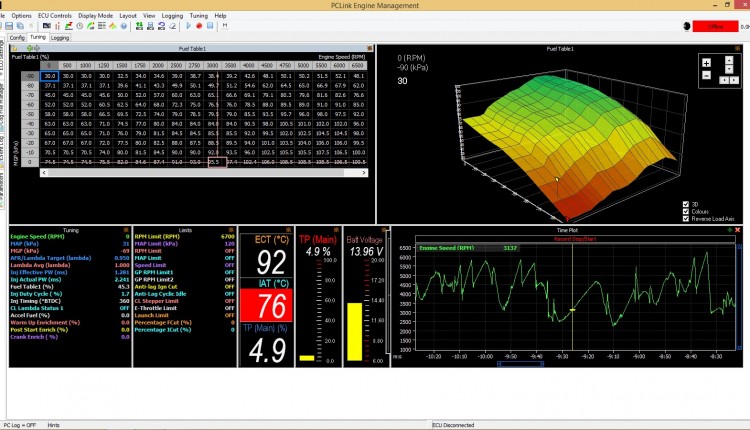This screenshot has width=750, height=430.
Task: Switch to the Config tab
Action: pos(16,37)
